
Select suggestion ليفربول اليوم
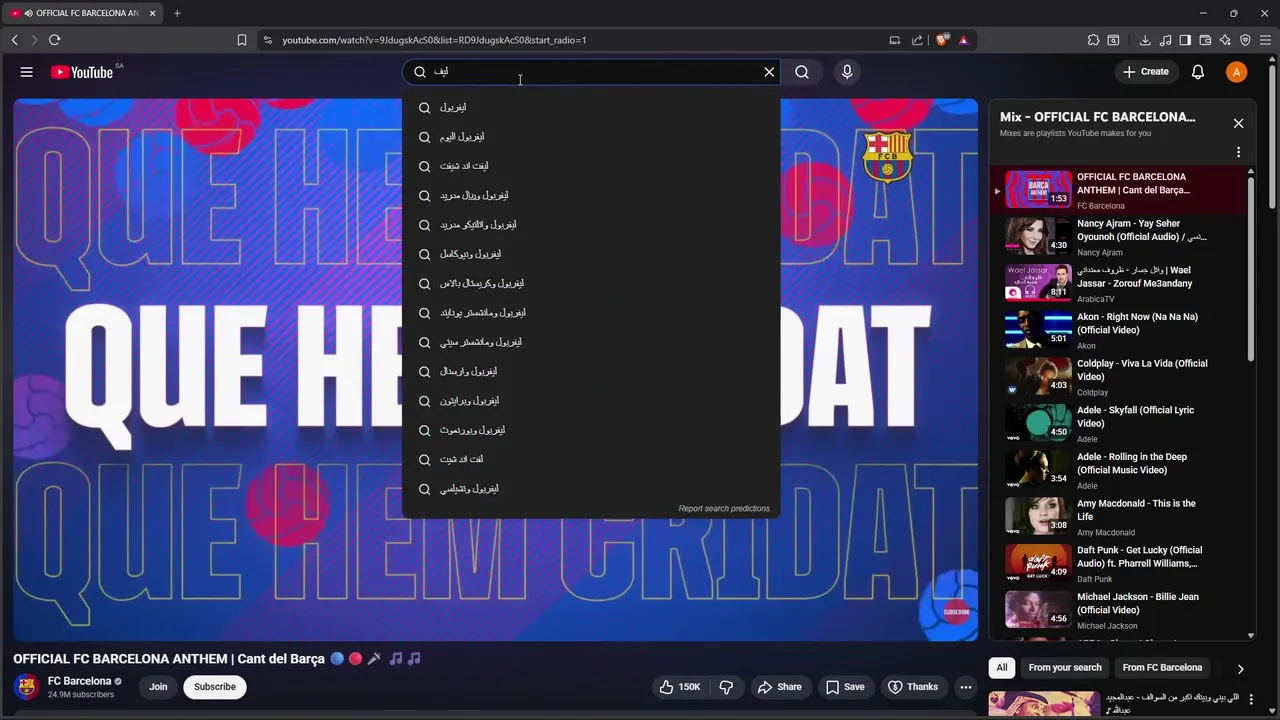(x=590, y=137)
